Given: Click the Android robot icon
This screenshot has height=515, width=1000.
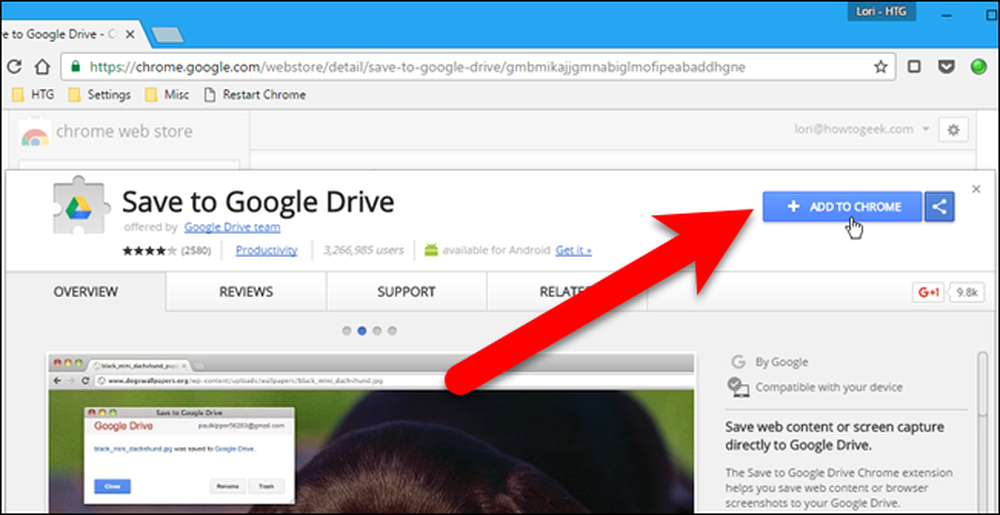Looking at the screenshot, I should (431, 250).
